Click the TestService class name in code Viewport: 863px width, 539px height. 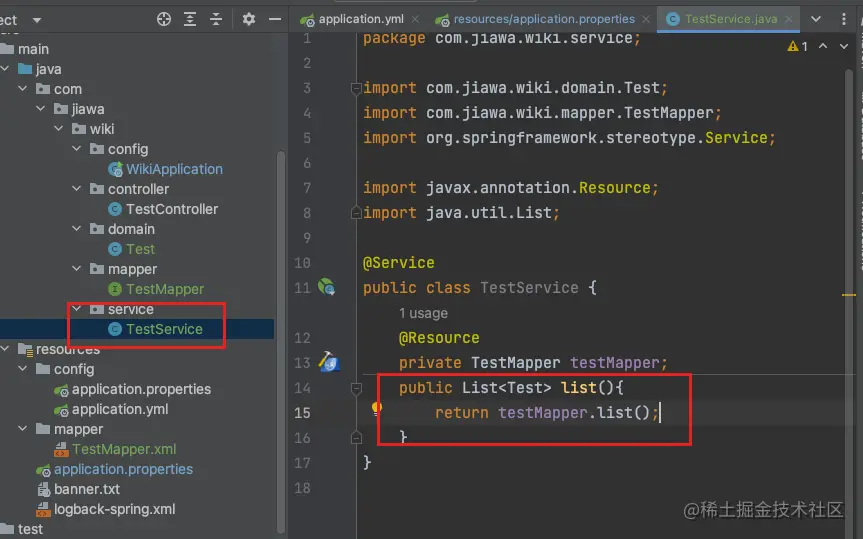click(529, 287)
